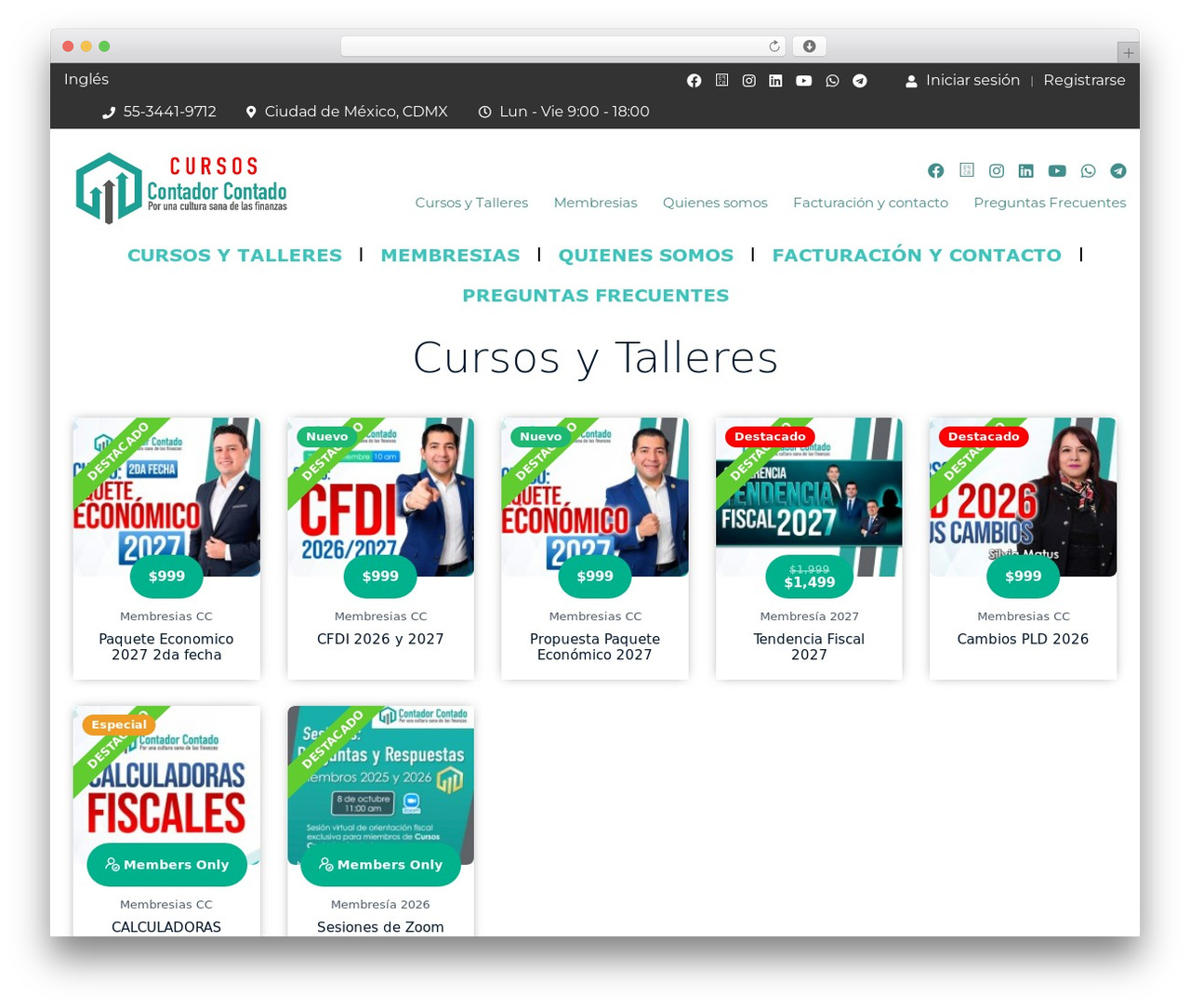
Task: Open Paquete Economico 2027 2da fecha thumbnail
Action: click(x=166, y=497)
